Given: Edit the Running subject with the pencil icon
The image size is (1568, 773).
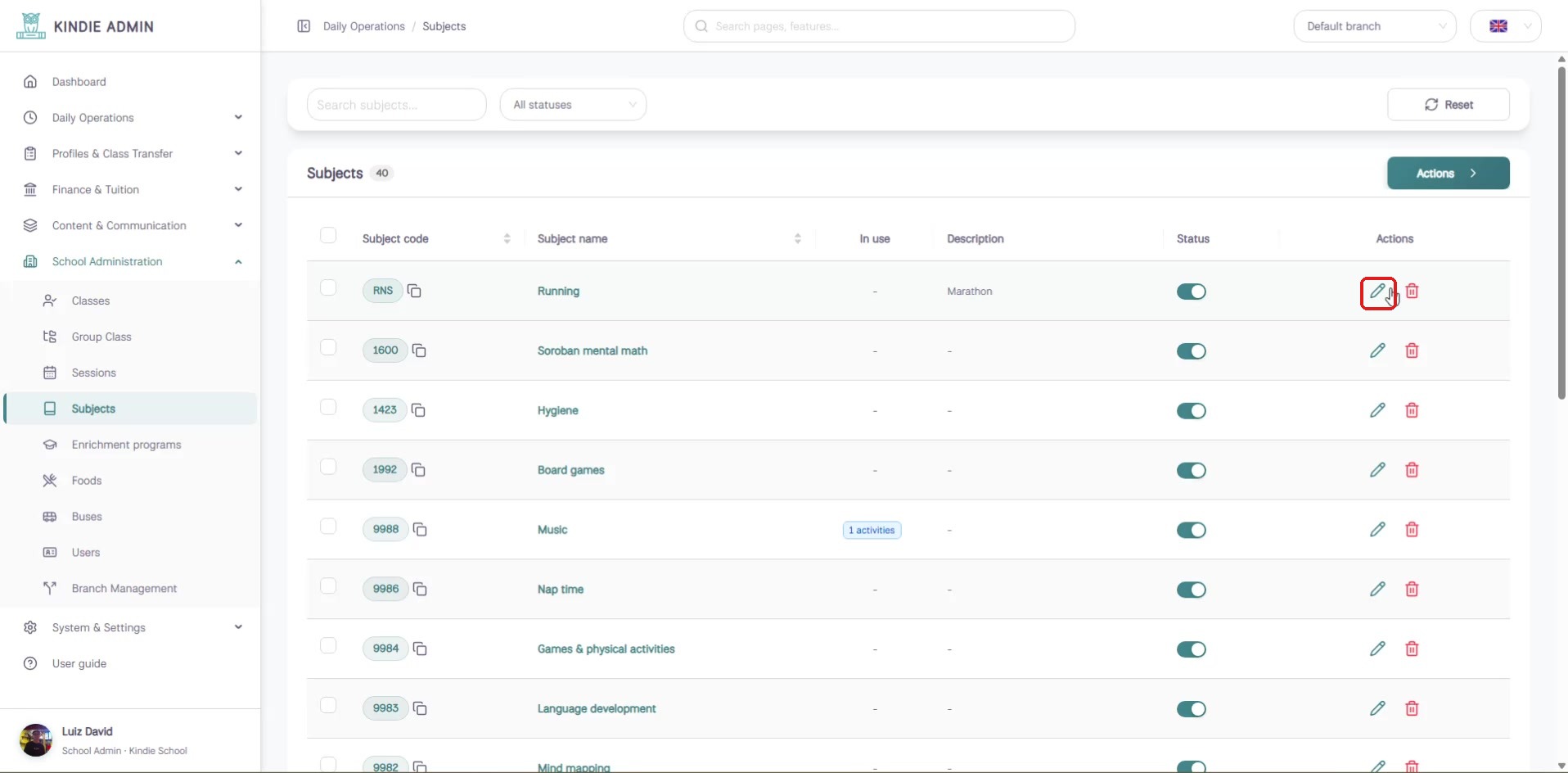Looking at the screenshot, I should click(x=1377, y=292).
